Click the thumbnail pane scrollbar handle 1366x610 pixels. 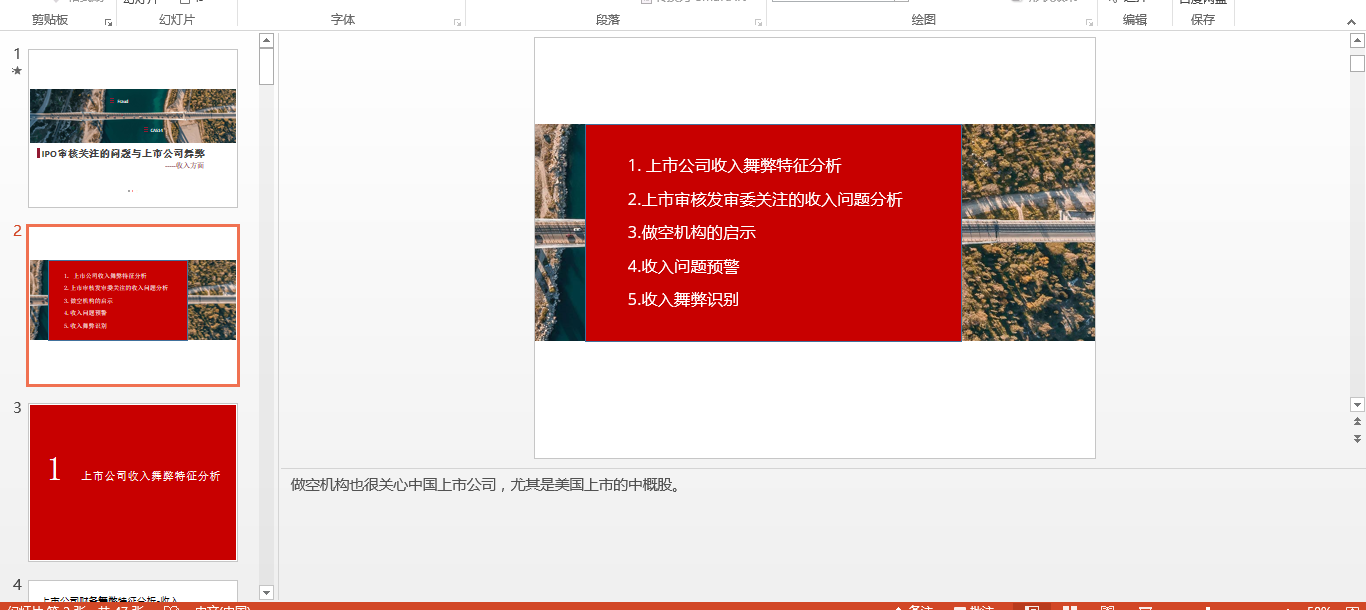(x=266, y=66)
